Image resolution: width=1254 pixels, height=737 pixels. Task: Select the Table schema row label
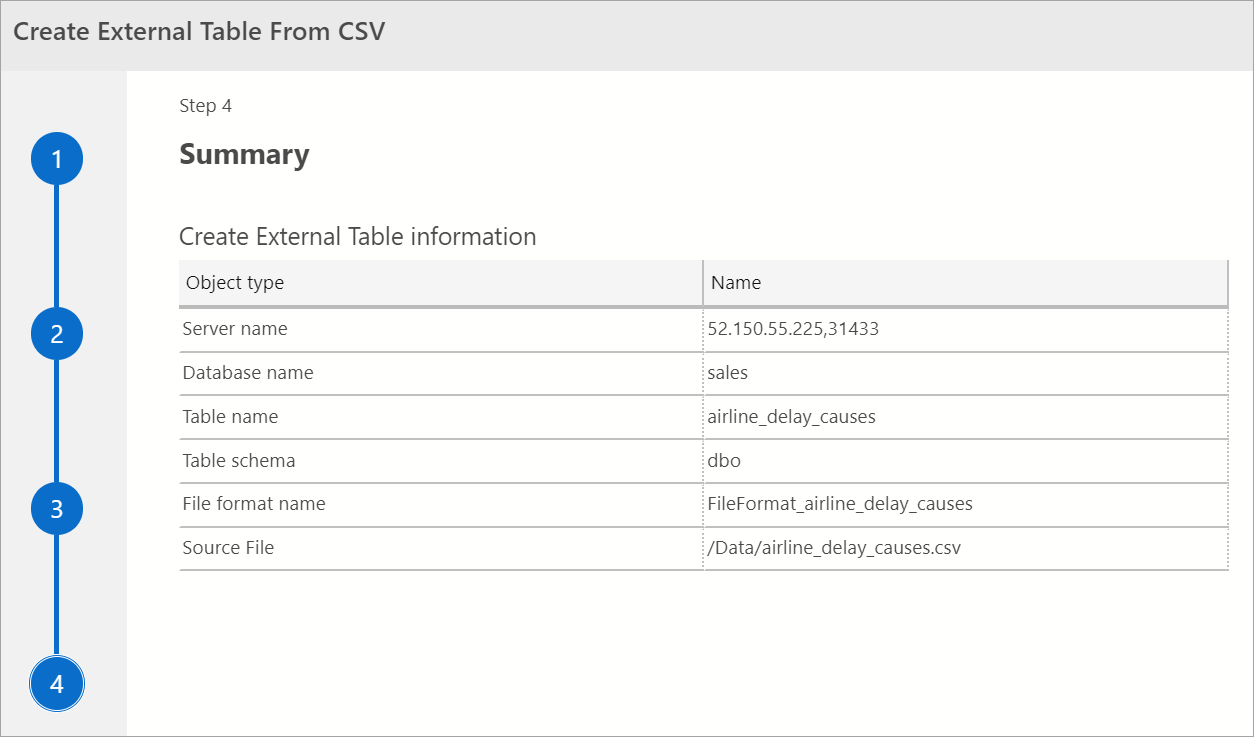pos(239,461)
